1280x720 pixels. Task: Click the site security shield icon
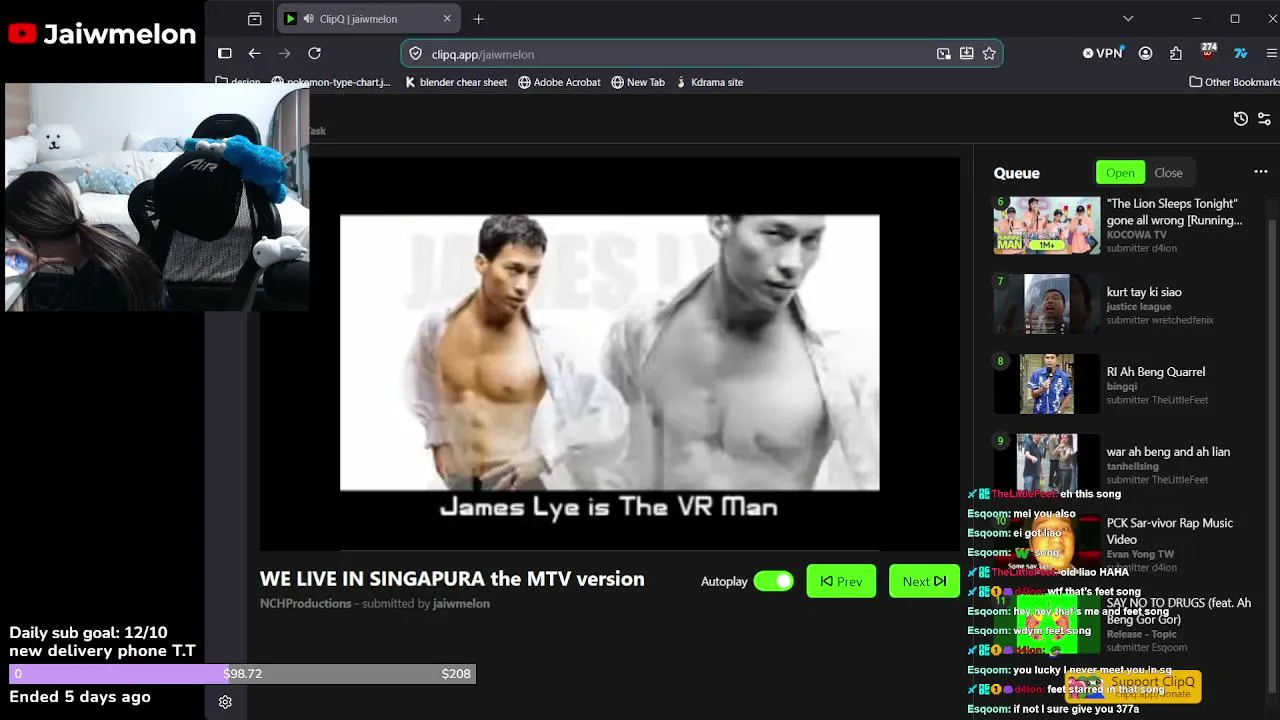pos(415,54)
